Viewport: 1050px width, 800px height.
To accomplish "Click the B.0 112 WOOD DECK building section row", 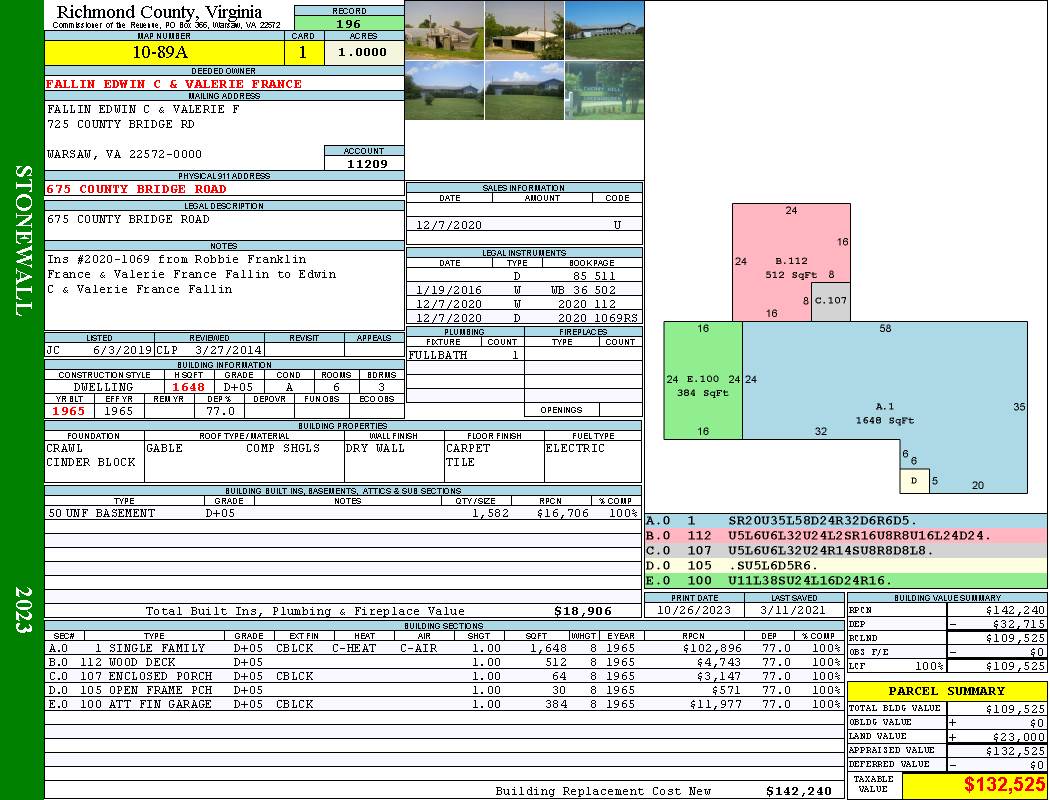I will 443,662.
